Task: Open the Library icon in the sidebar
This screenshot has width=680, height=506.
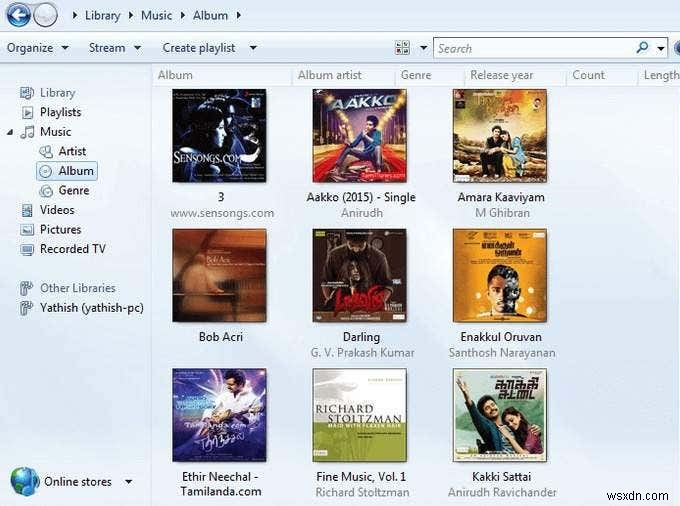Action: (x=27, y=92)
